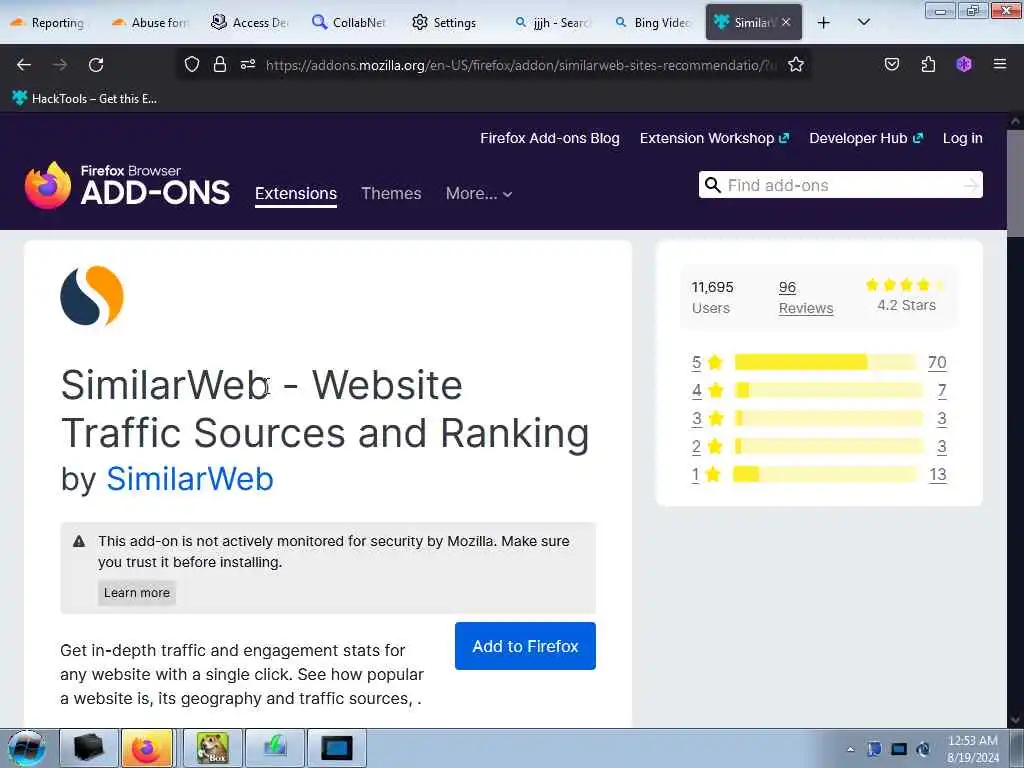Open the 70 five-star reviews count
The image size is (1024, 768).
click(937, 362)
